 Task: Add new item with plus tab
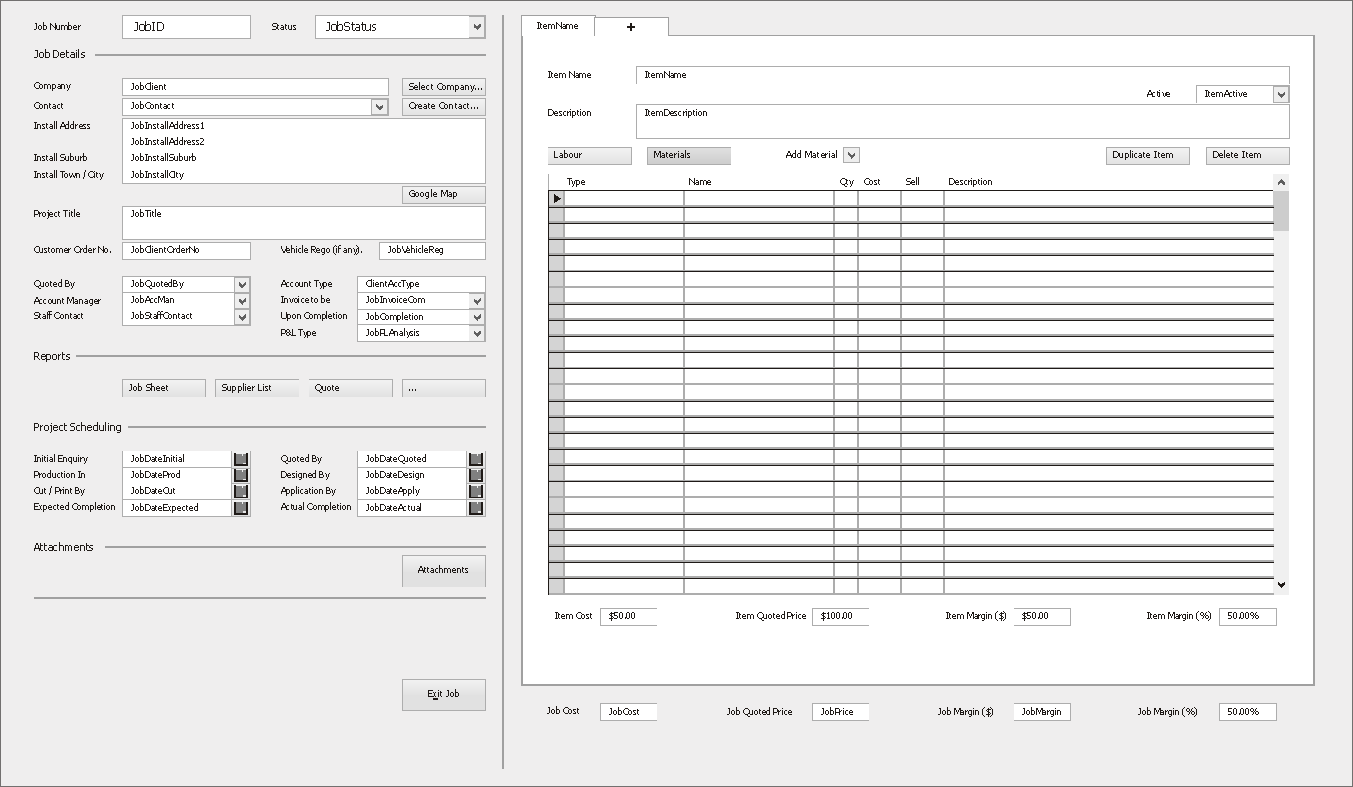pos(631,27)
